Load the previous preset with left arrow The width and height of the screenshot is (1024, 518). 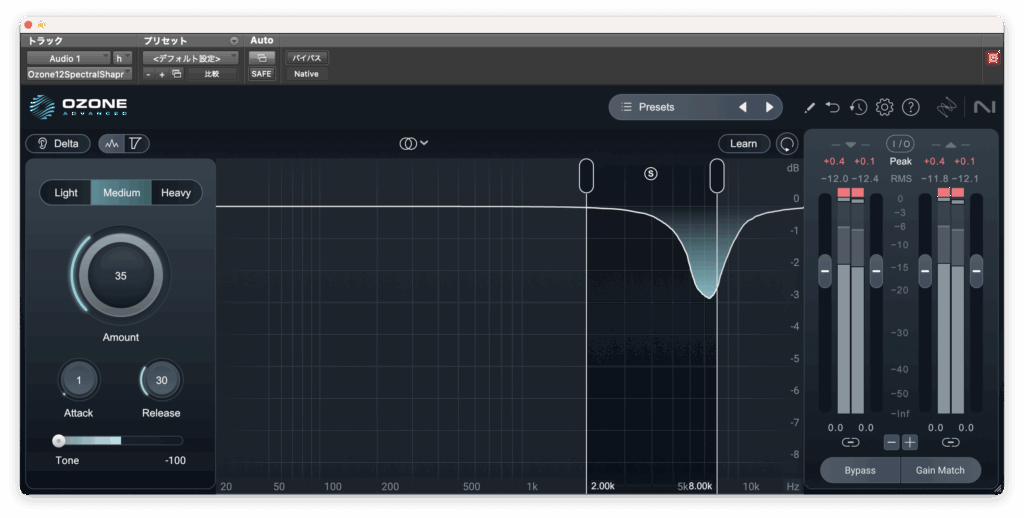tap(742, 107)
